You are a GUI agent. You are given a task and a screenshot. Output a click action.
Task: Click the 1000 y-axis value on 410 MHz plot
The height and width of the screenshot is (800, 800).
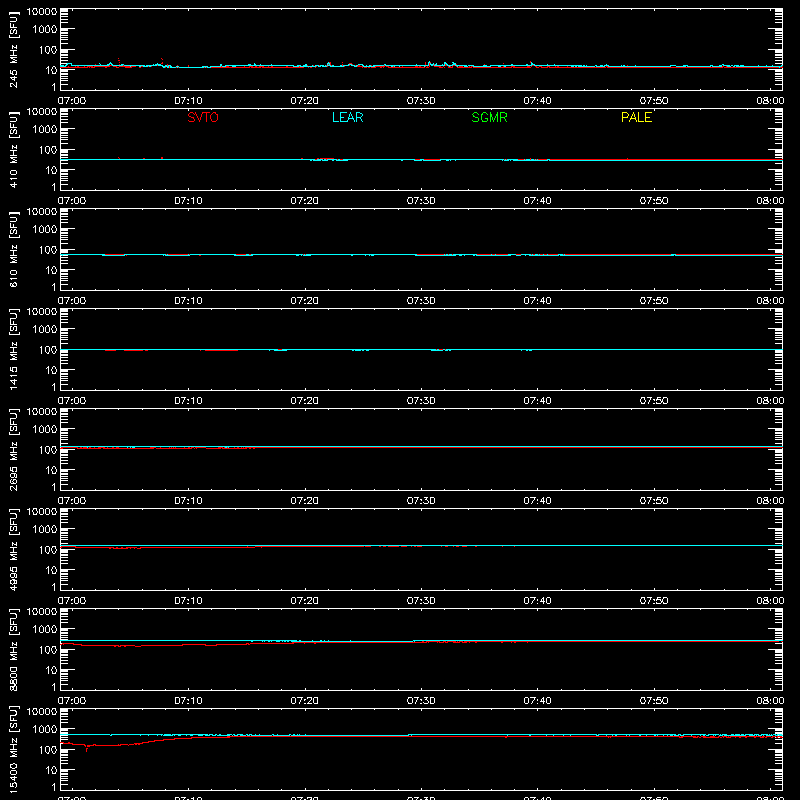pyautogui.click(x=45, y=130)
